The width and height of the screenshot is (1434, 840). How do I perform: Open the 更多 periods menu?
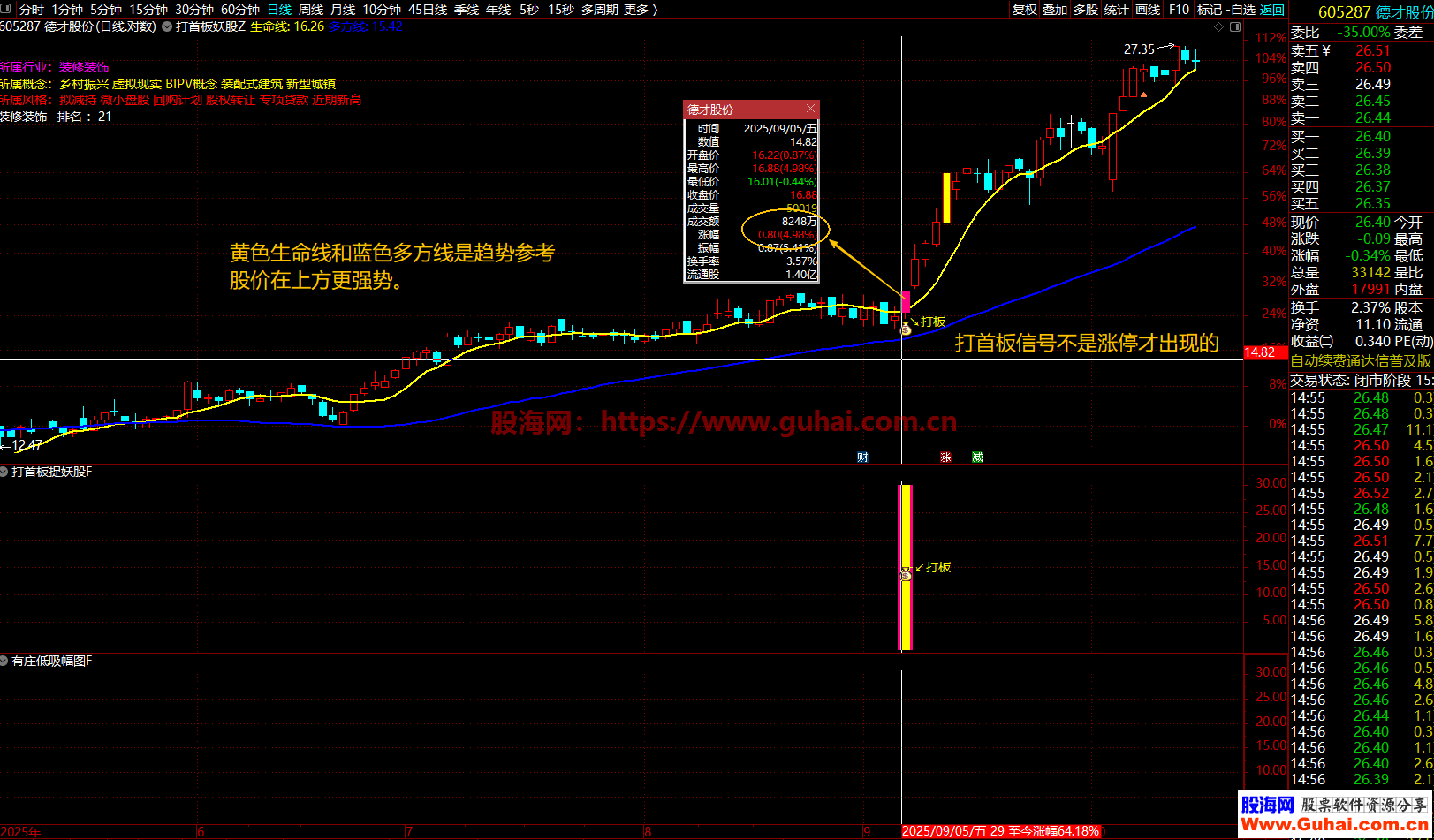click(x=641, y=9)
